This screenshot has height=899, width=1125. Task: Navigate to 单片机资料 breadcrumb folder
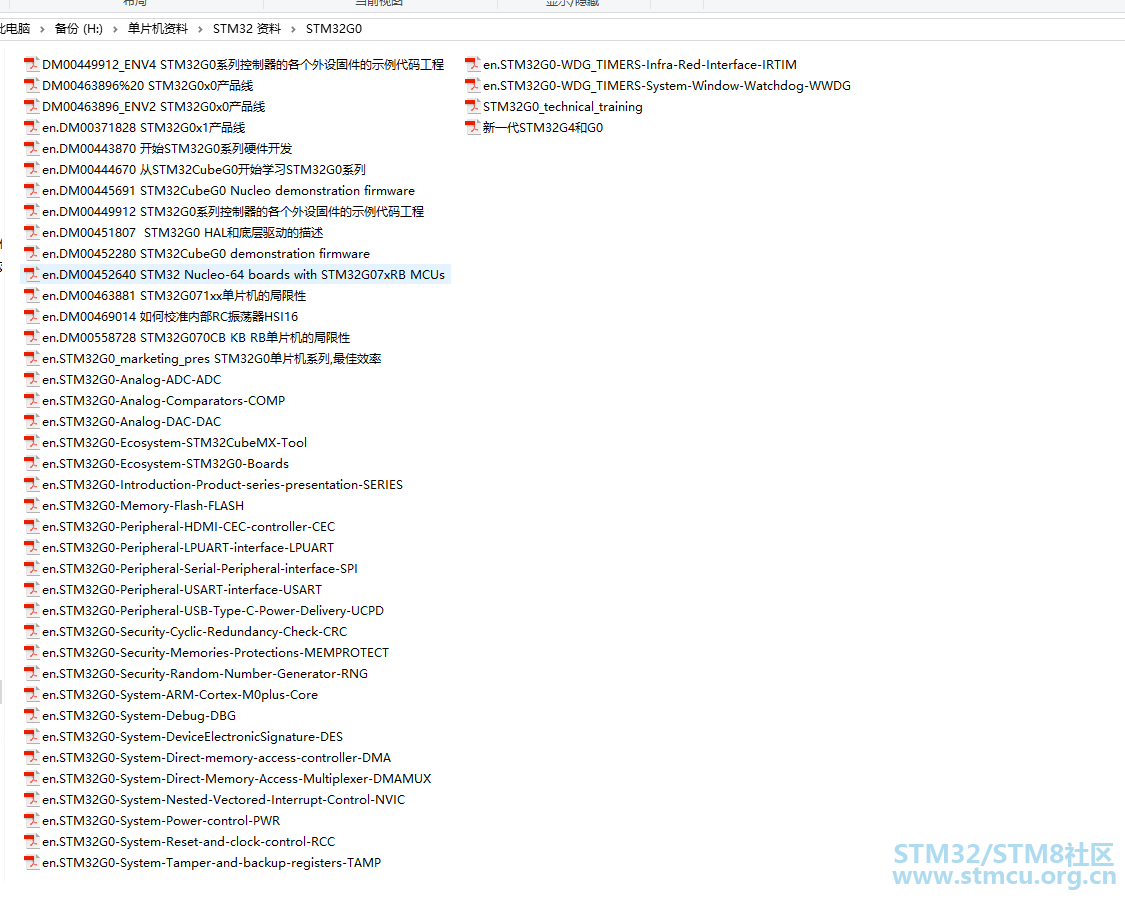158,29
